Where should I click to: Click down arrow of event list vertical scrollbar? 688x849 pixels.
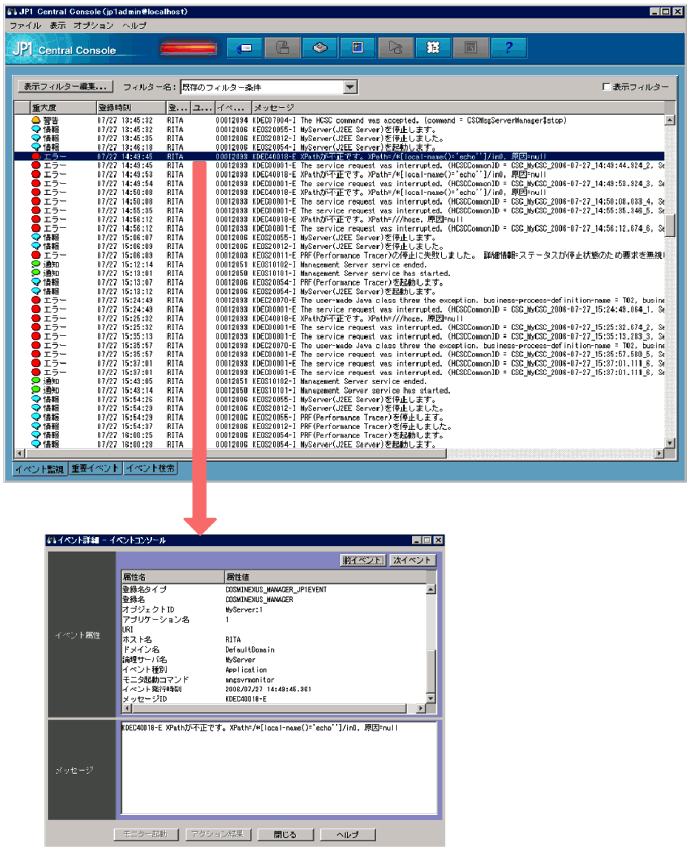[x=670, y=443]
